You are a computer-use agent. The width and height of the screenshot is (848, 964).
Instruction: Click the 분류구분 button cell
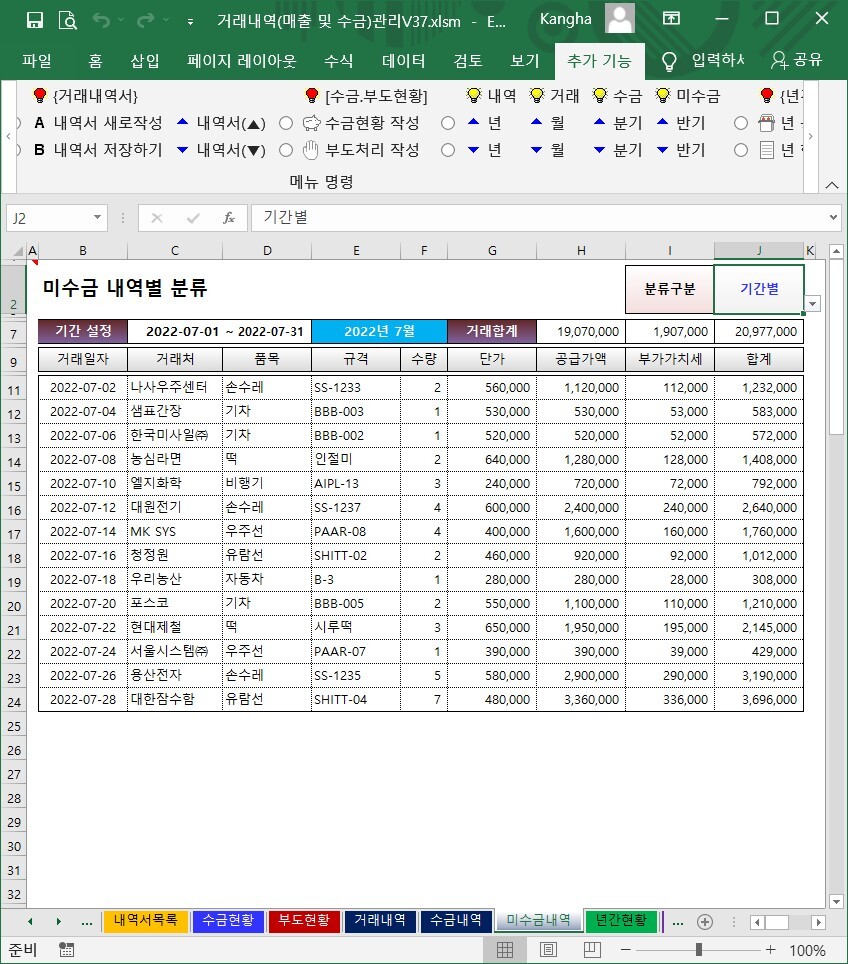coord(670,289)
